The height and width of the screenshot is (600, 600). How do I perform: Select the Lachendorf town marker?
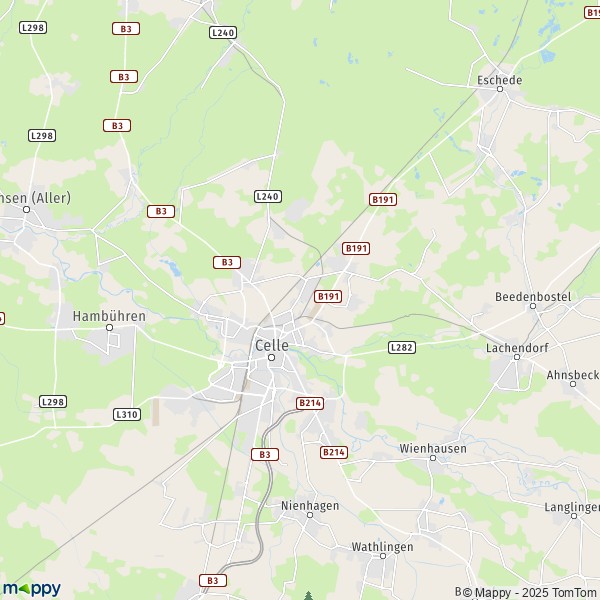point(517,357)
